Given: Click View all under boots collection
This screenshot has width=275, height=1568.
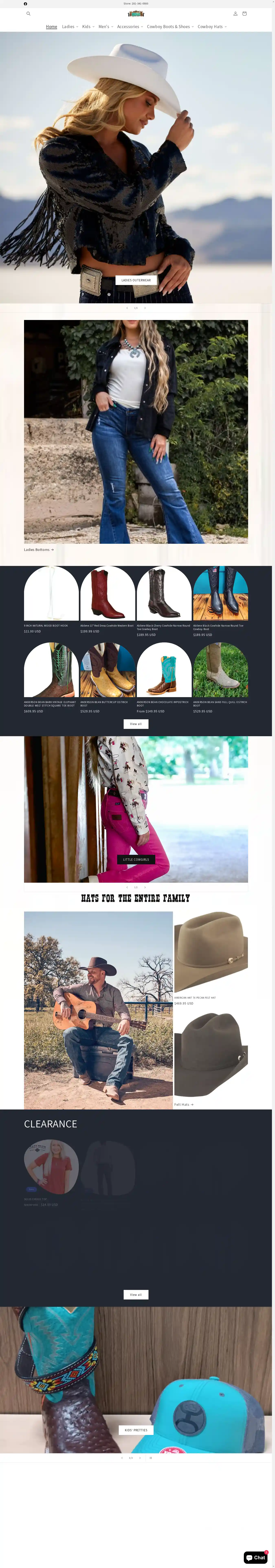Looking at the screenshot, I should [136, 724].
